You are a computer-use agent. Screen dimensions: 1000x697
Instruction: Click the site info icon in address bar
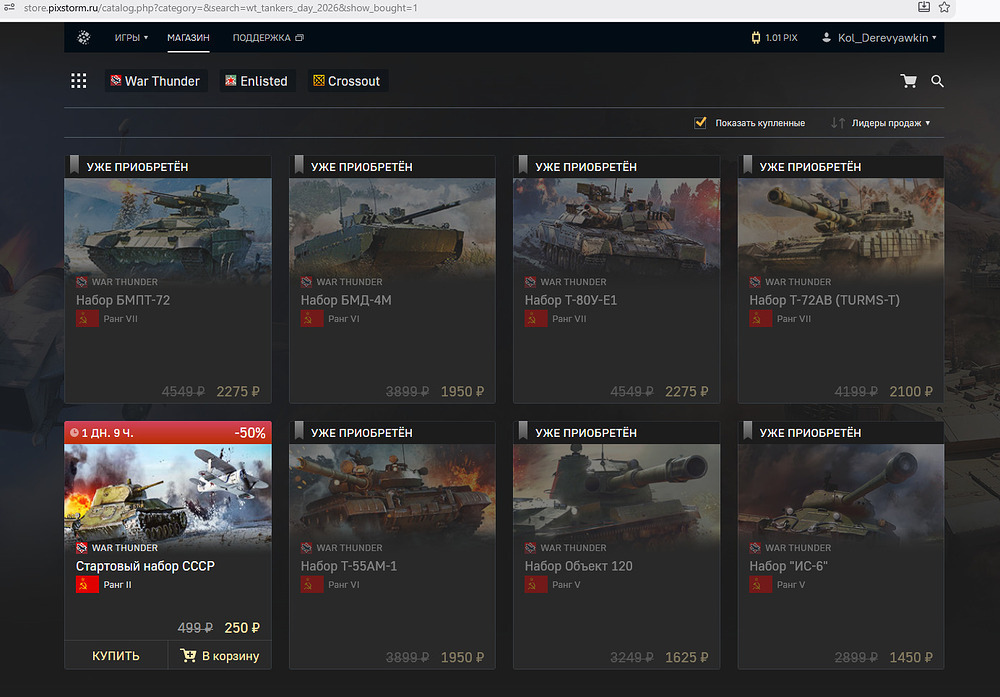point(10,8)
